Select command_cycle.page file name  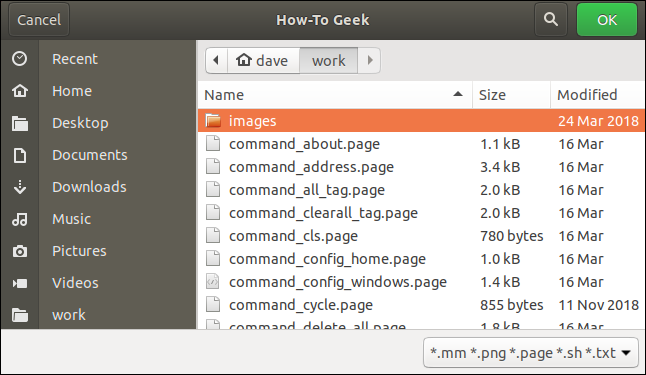[301, 306]
